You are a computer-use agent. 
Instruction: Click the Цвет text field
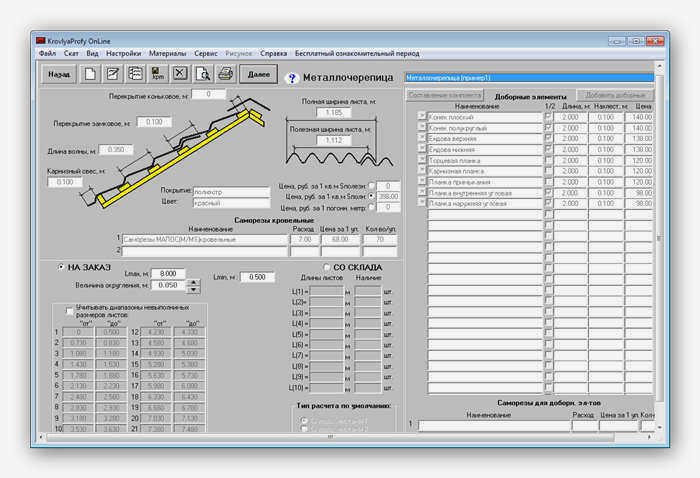point(232,203)
